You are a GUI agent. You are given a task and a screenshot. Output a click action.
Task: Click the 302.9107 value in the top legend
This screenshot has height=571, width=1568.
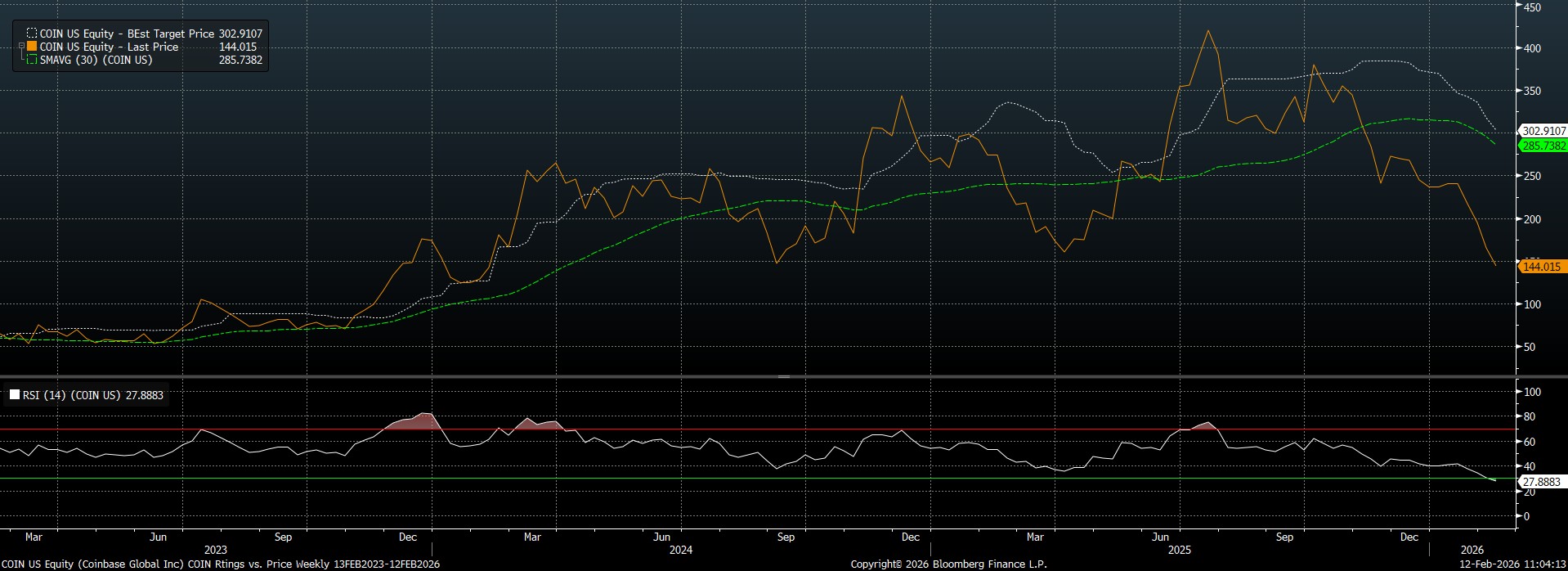[240, 34]
